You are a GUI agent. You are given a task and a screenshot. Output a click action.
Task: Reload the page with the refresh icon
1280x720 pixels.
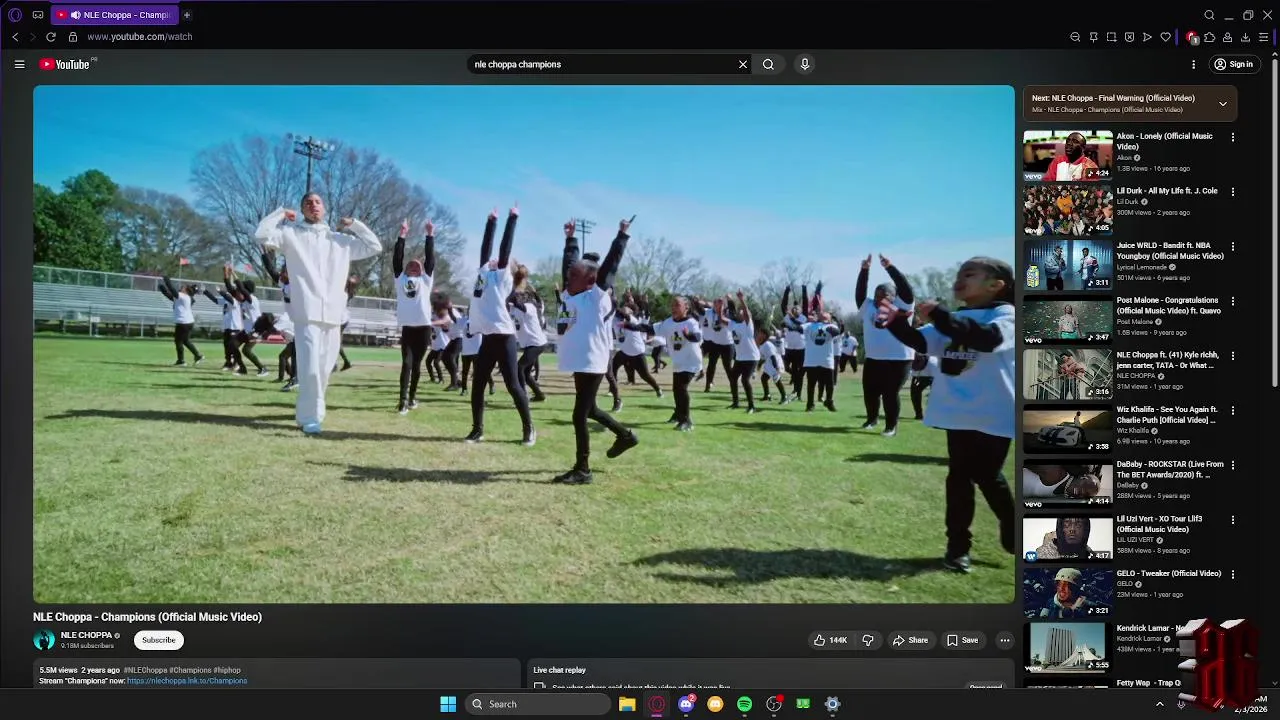51,37
